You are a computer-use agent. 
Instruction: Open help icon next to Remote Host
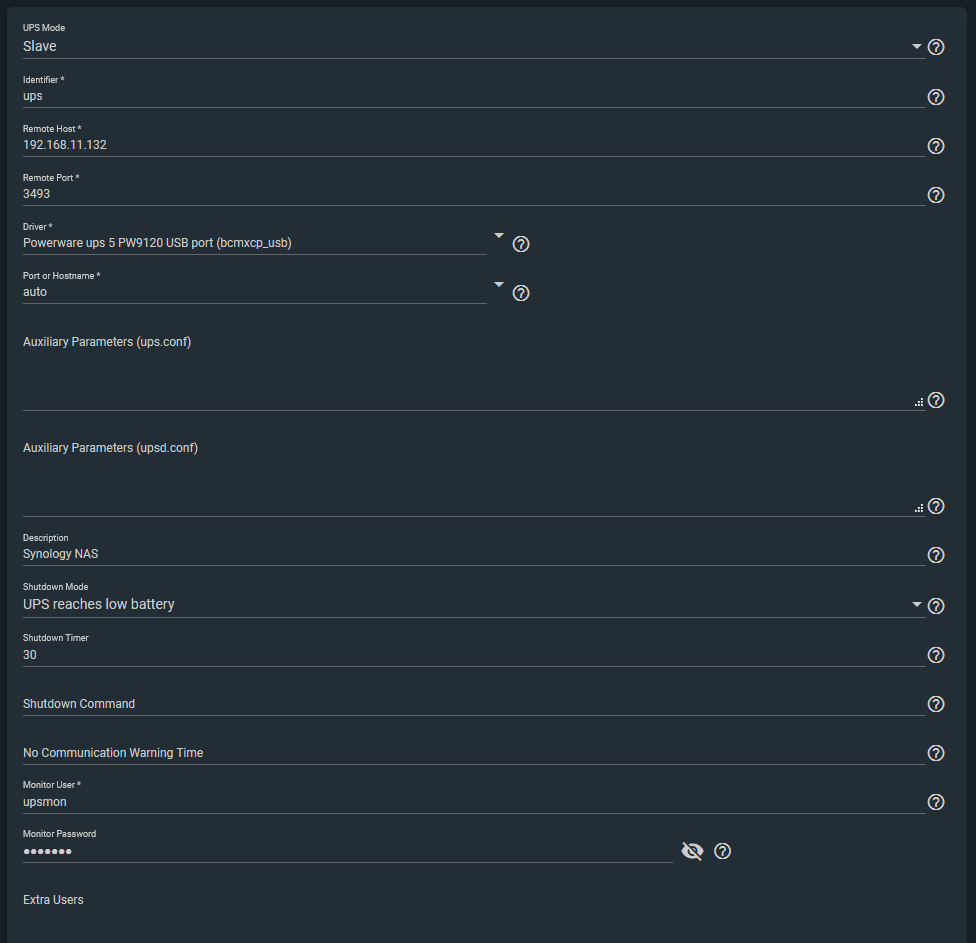pyautogui.click(x=936, y=146)
